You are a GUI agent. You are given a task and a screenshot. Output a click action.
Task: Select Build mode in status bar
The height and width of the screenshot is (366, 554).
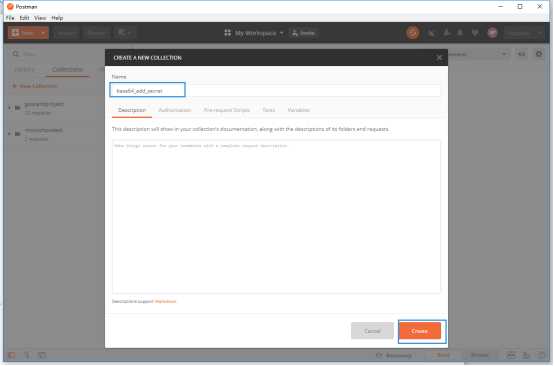pos(443,355)
